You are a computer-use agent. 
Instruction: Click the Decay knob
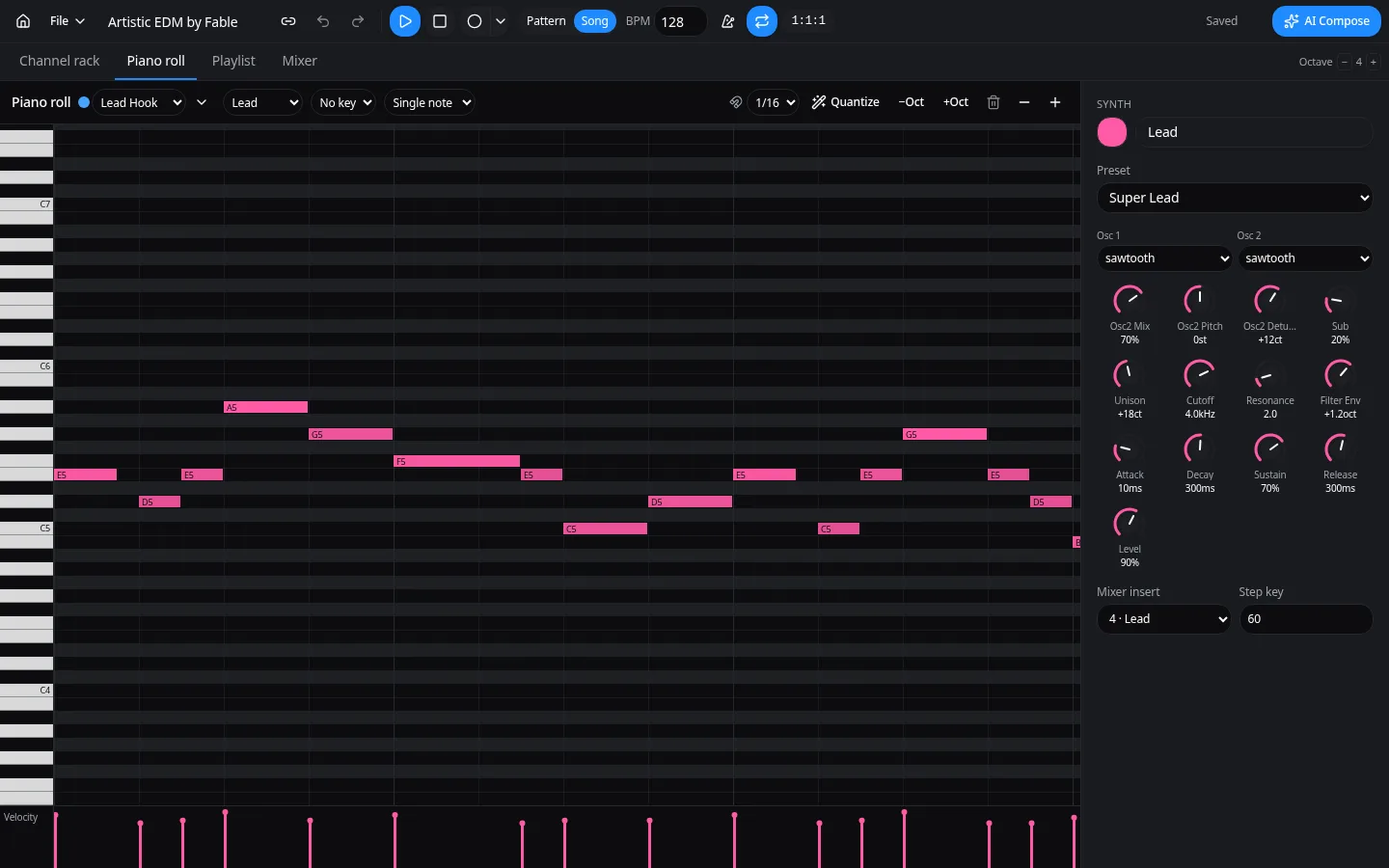pyautogui.click(x=1200, y=448)
